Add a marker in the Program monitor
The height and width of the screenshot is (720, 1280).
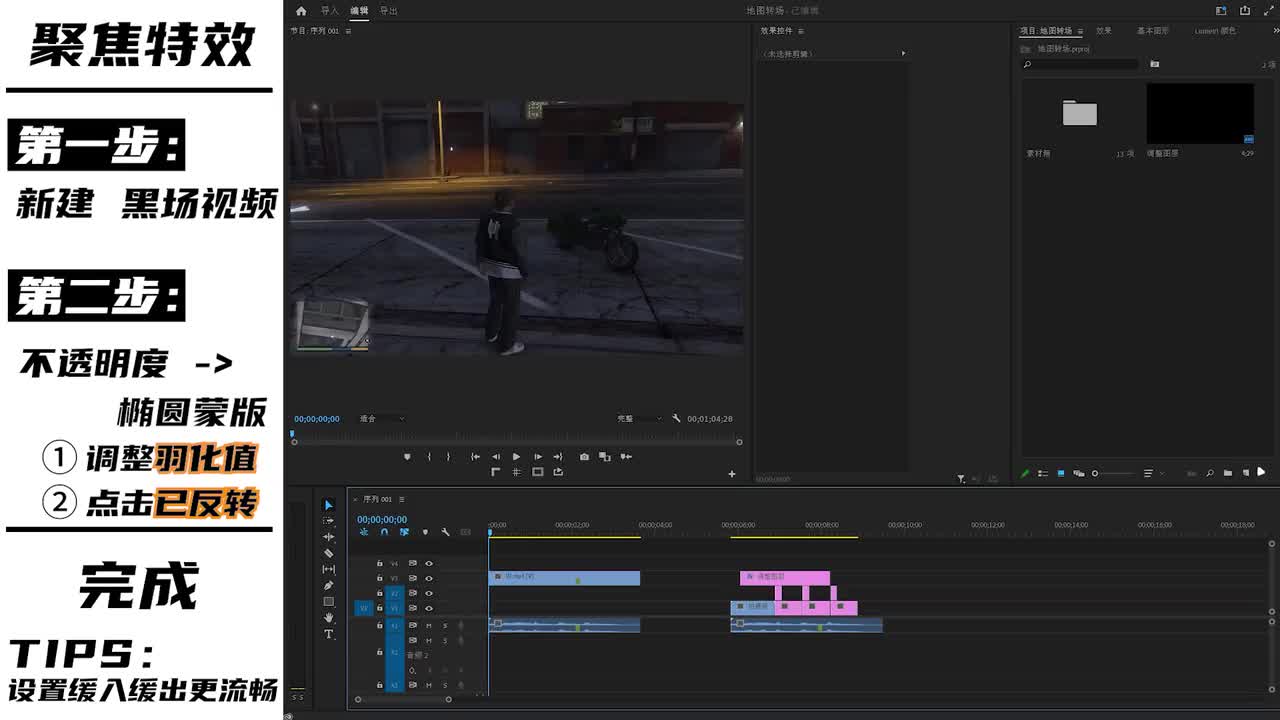coord(407,457)
